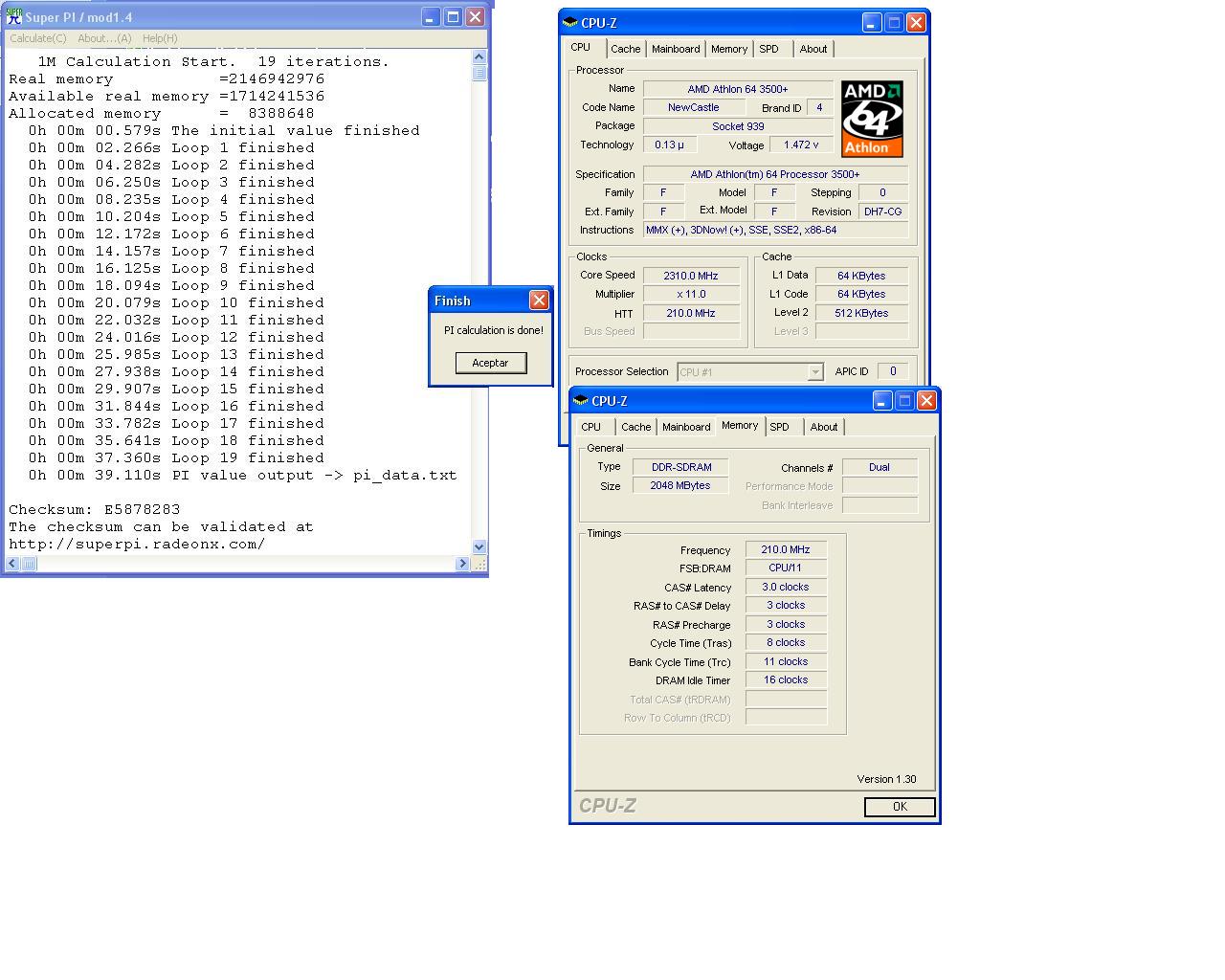
Task: Click the Super PI vertical scrollbar thumb
Action: [x=479, y=73]
